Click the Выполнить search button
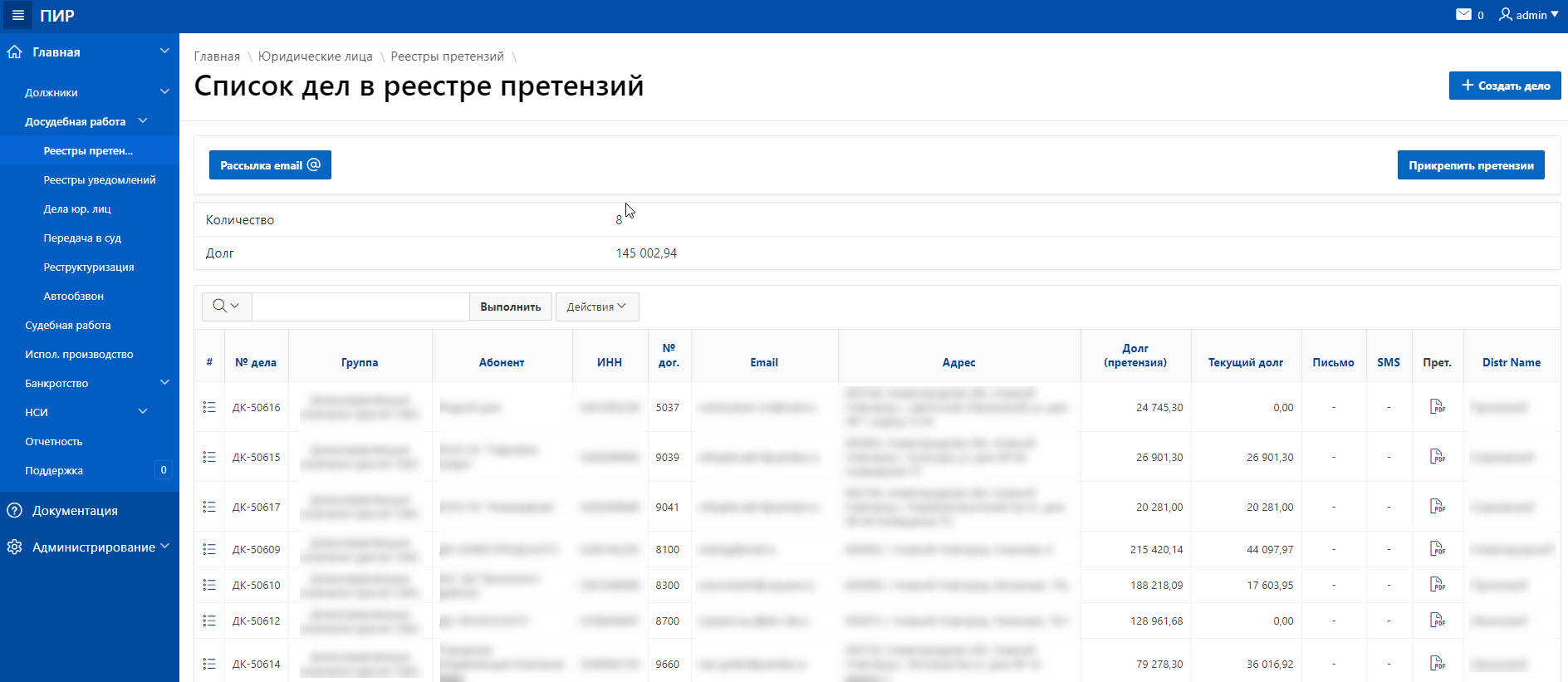This screenshot has height=682, width=1568. [511, 307]
